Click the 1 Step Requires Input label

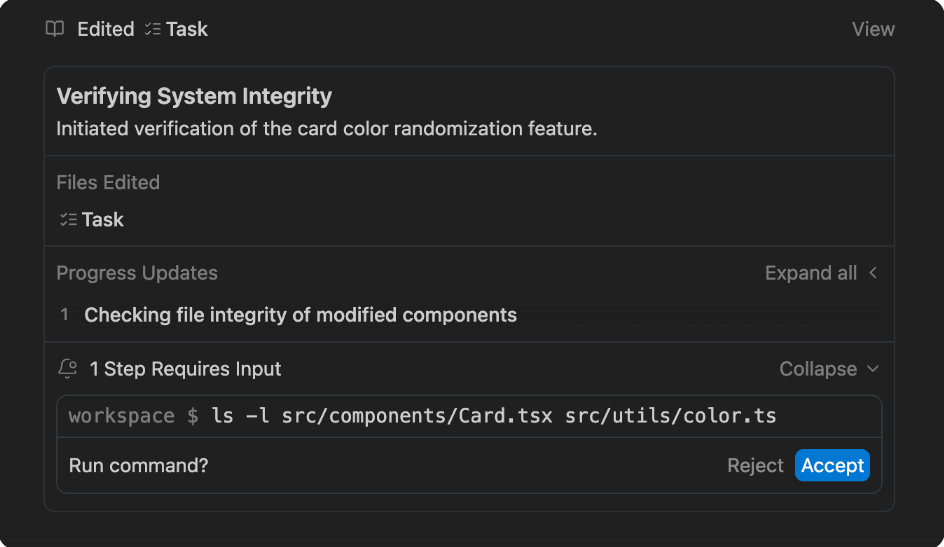click(185, 369)
